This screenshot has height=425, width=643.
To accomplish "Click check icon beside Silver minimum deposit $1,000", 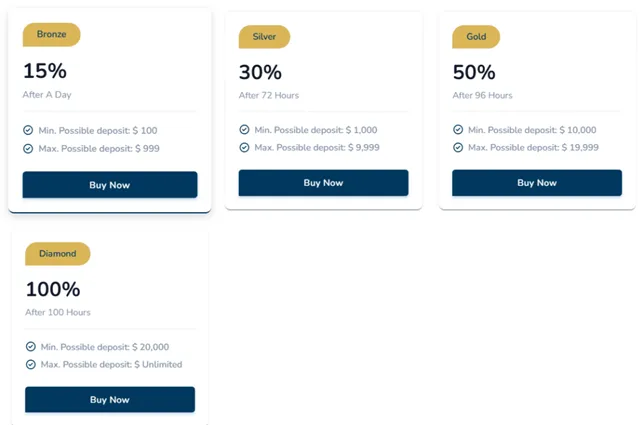I will pyautogui.click(x=244, y=129).
